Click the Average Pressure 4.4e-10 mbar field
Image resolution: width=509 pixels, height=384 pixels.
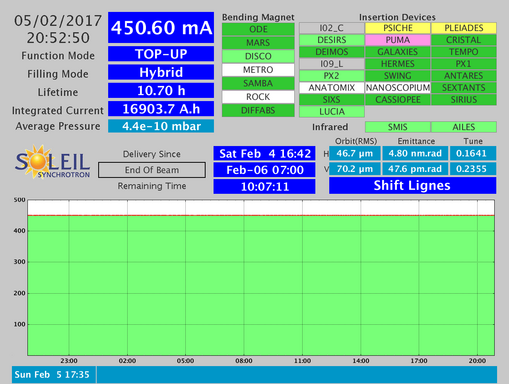[161, 126]
